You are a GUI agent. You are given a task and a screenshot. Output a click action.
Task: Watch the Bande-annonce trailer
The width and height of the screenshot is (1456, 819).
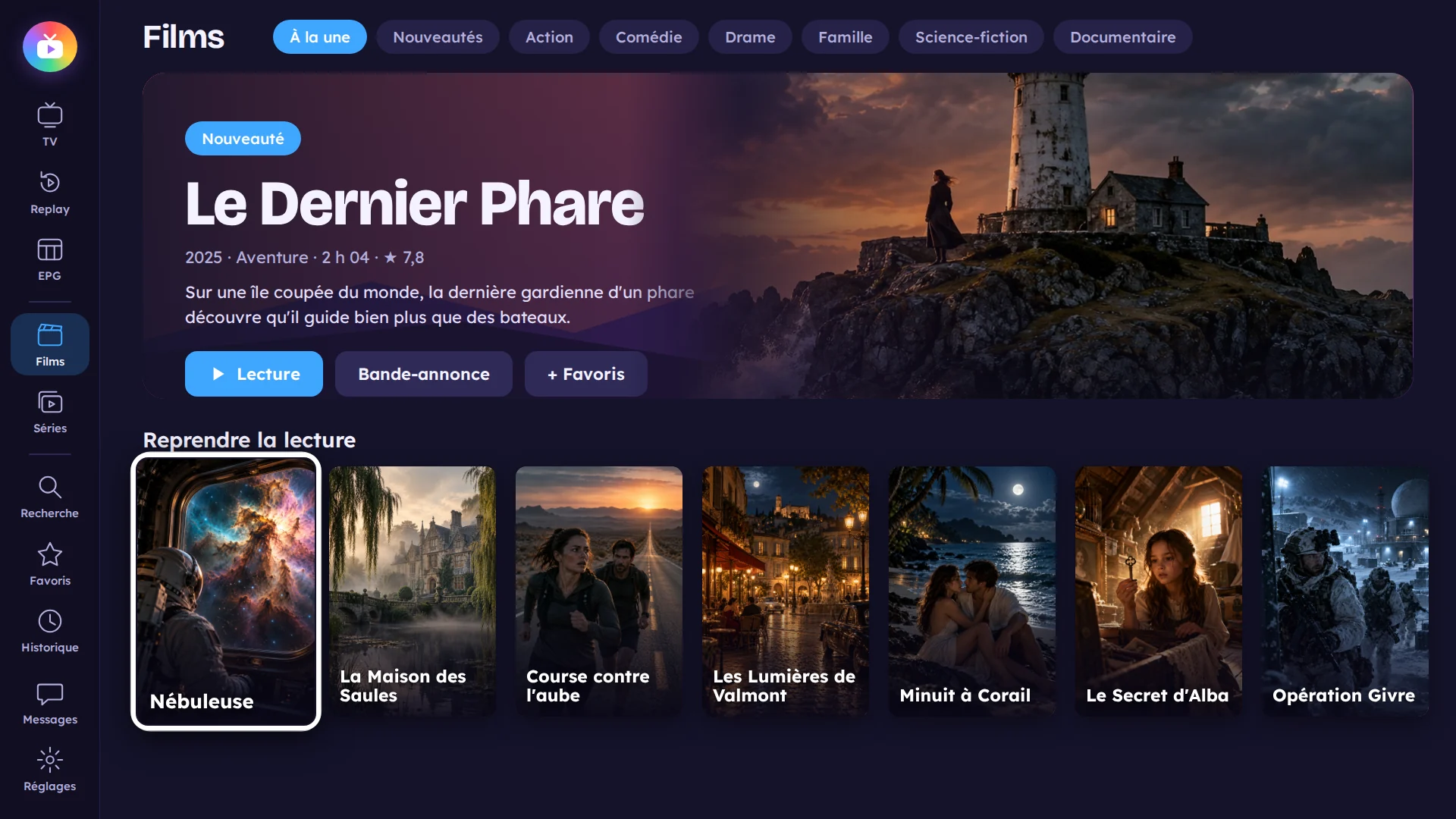point(424,374)
